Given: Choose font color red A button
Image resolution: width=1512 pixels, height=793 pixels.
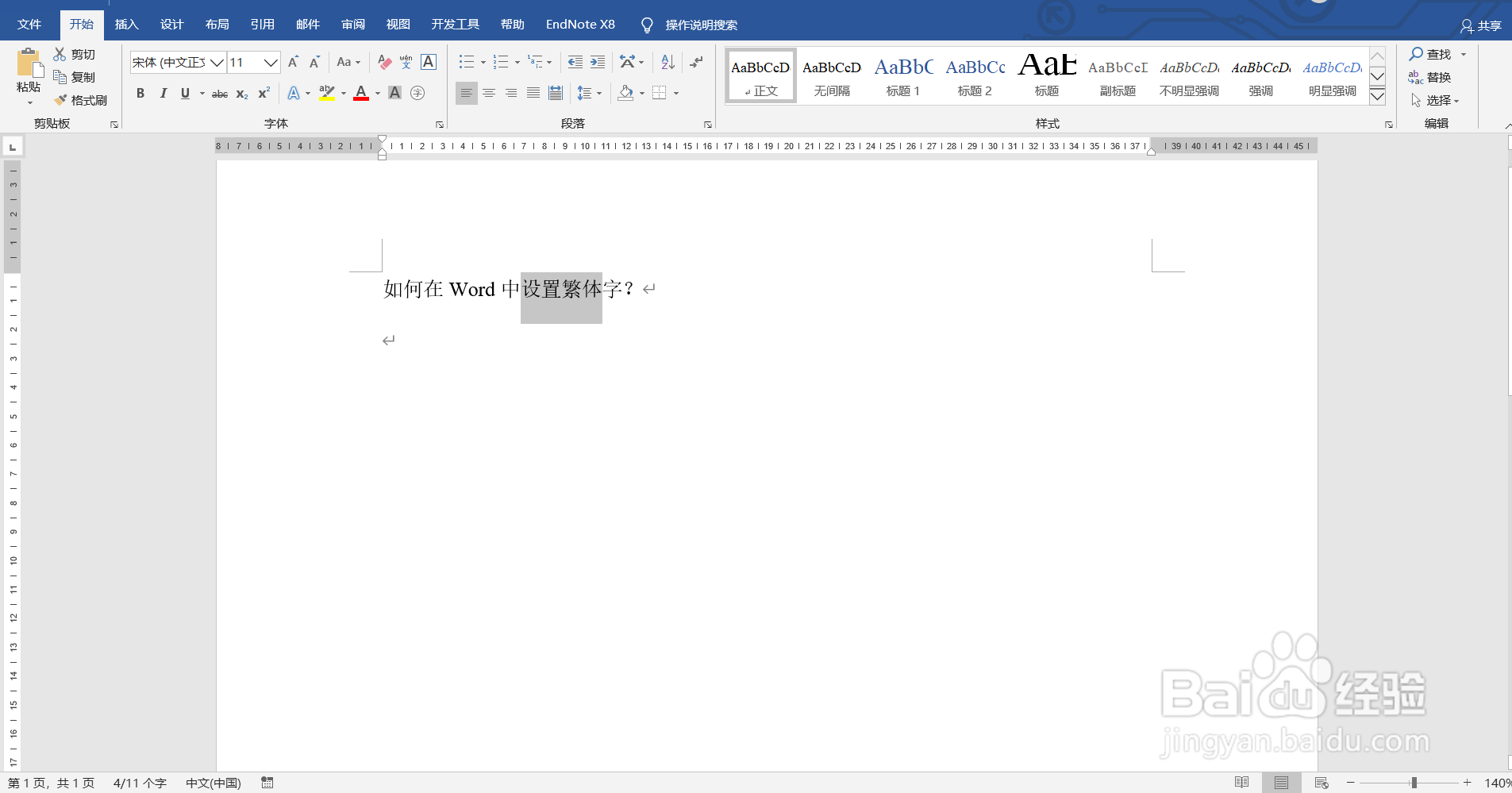Looking at the screenshot, I should tap(361, 93).
